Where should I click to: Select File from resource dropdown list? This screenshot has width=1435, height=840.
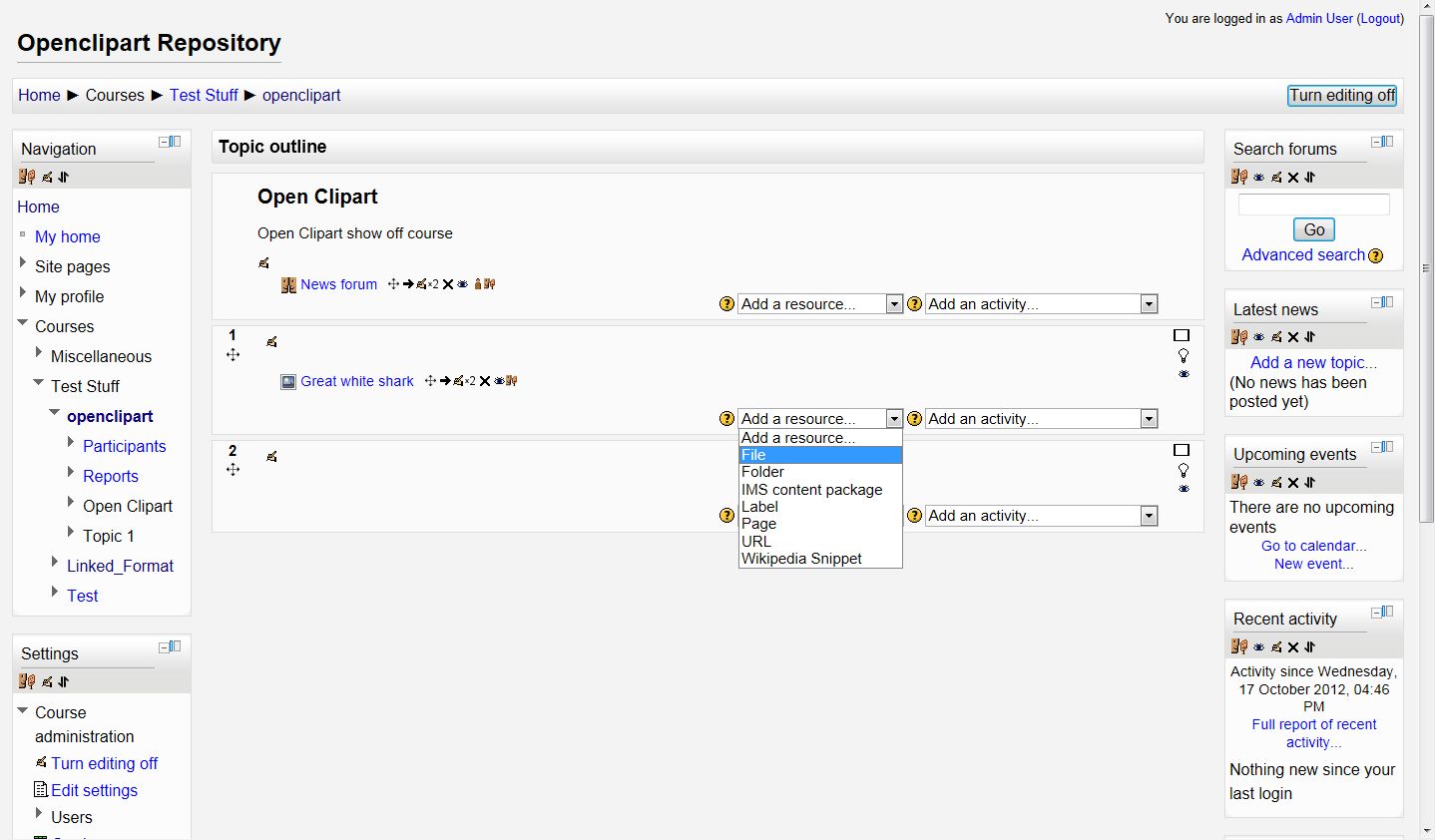(820, 455)
